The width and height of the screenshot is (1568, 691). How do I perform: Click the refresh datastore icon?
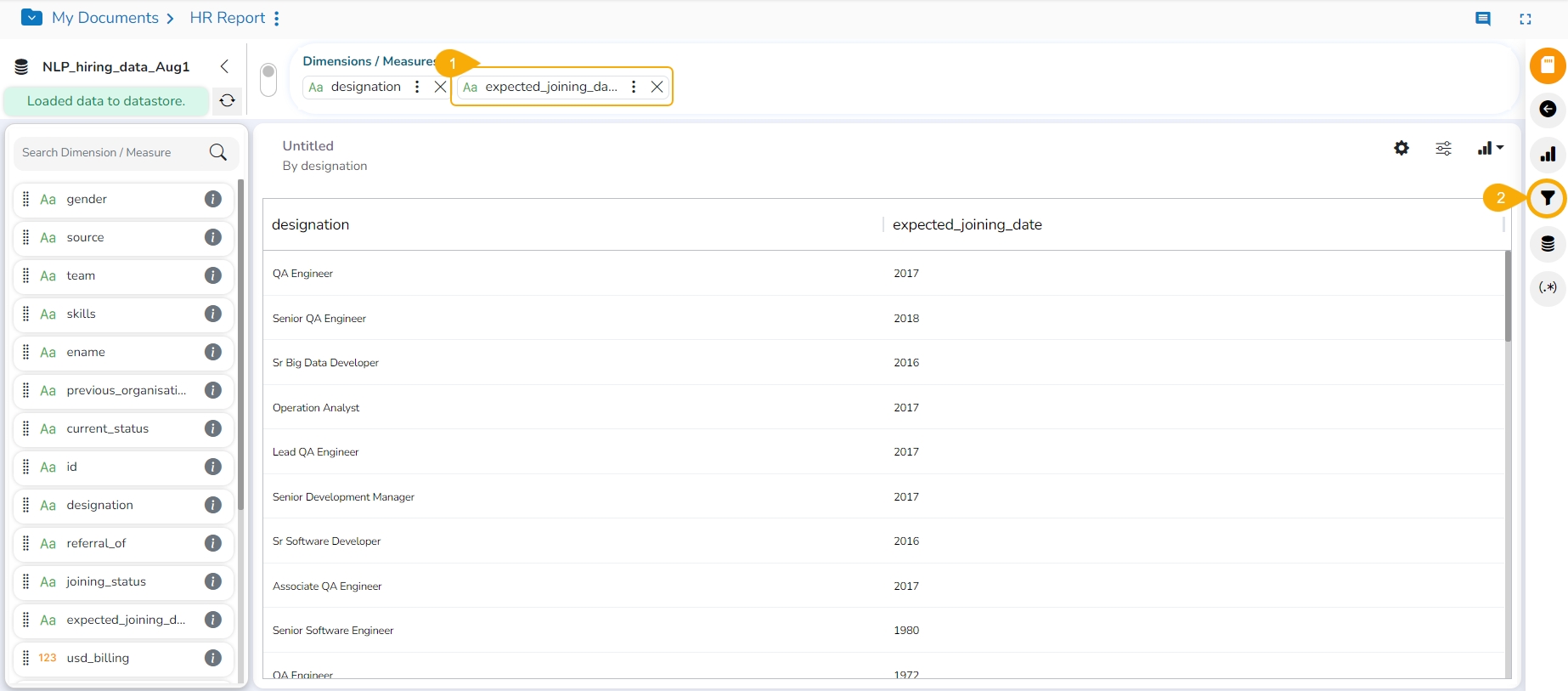(x=227, y=101)
